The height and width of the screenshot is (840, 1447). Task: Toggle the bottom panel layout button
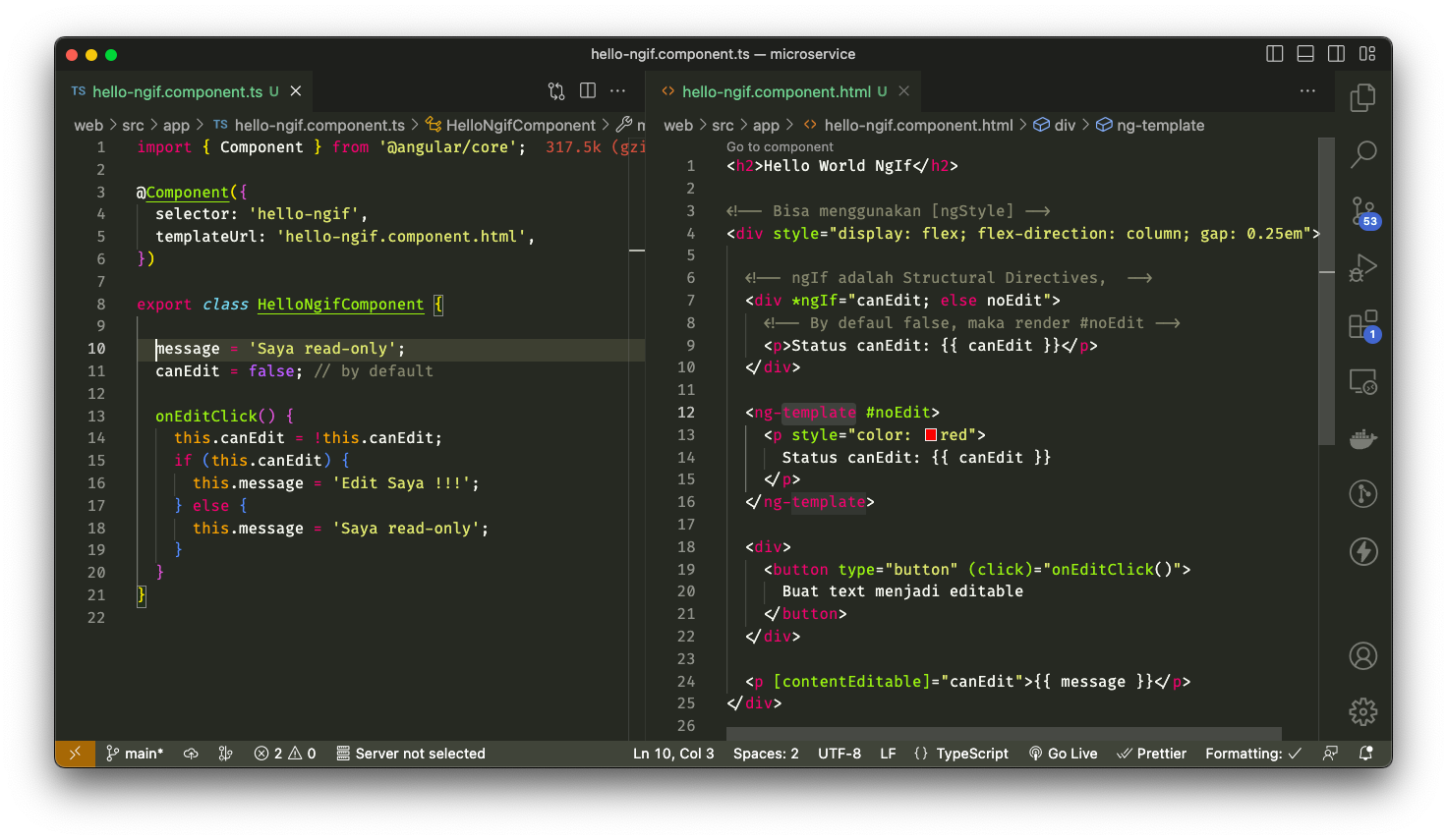pyautogui.click(x=1305, y=54)
